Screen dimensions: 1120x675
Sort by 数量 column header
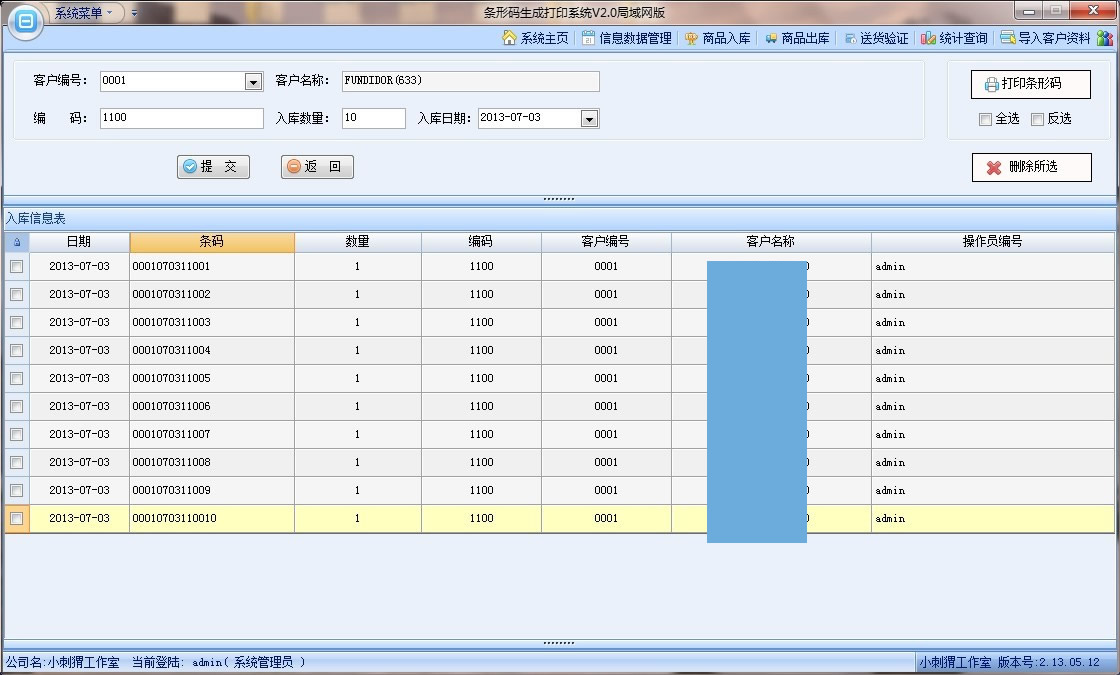coord(358,242)
